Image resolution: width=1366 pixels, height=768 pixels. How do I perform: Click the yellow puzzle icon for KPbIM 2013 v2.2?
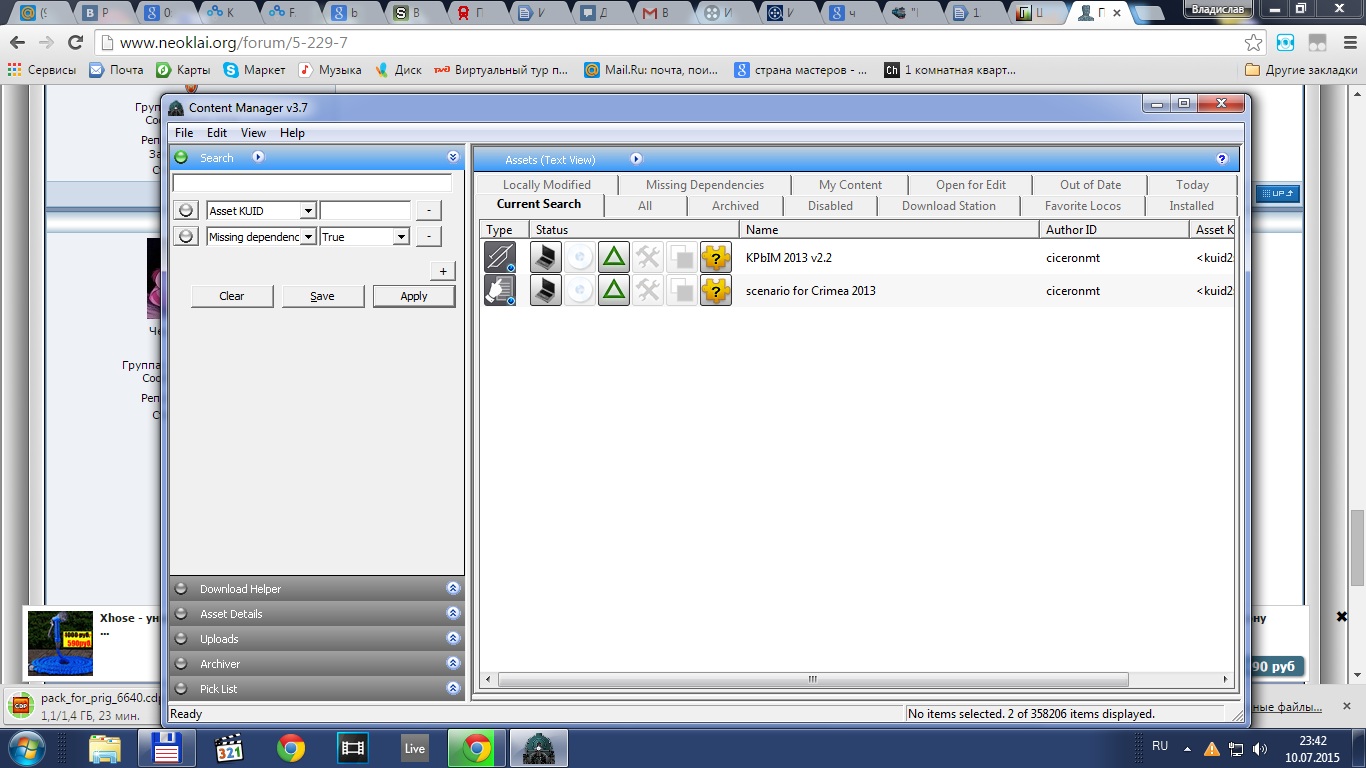[x=715, y=258]
